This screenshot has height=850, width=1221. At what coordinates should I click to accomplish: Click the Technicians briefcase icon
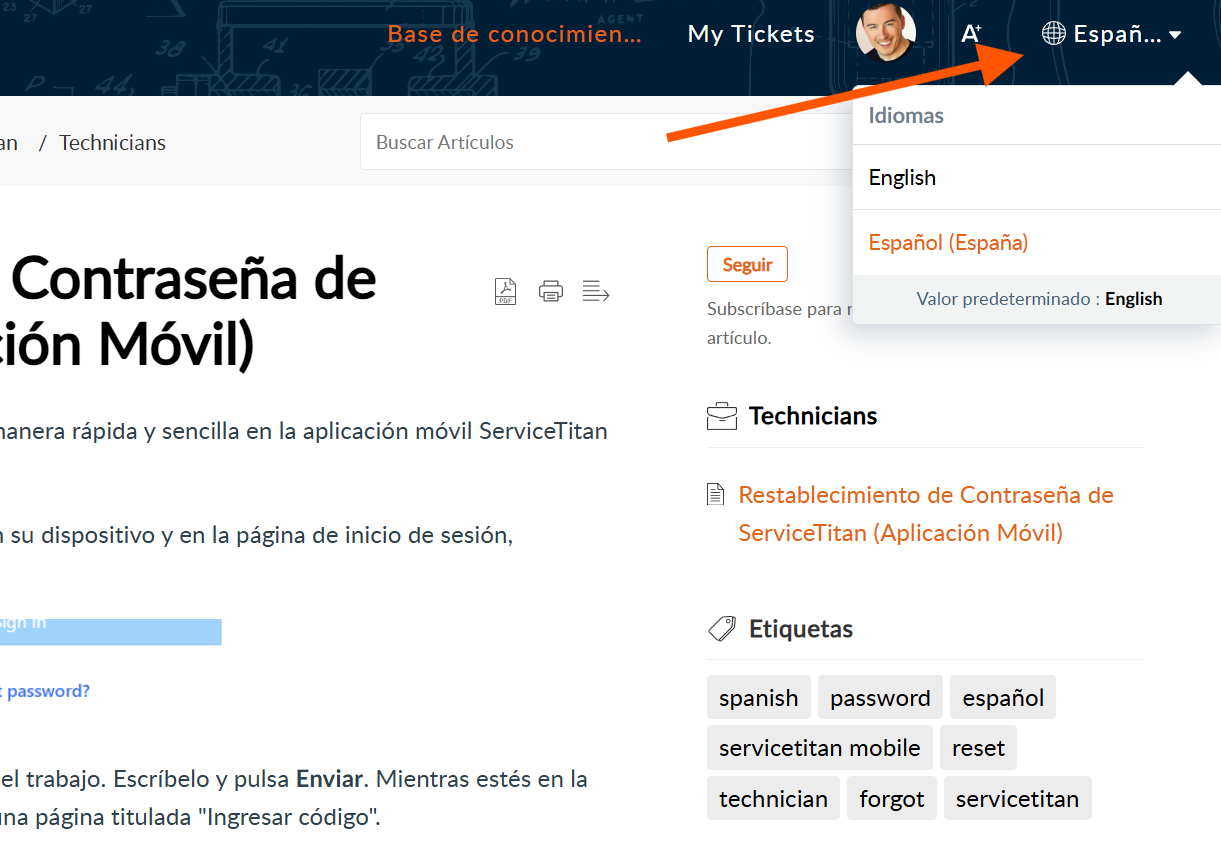(722, 416)
